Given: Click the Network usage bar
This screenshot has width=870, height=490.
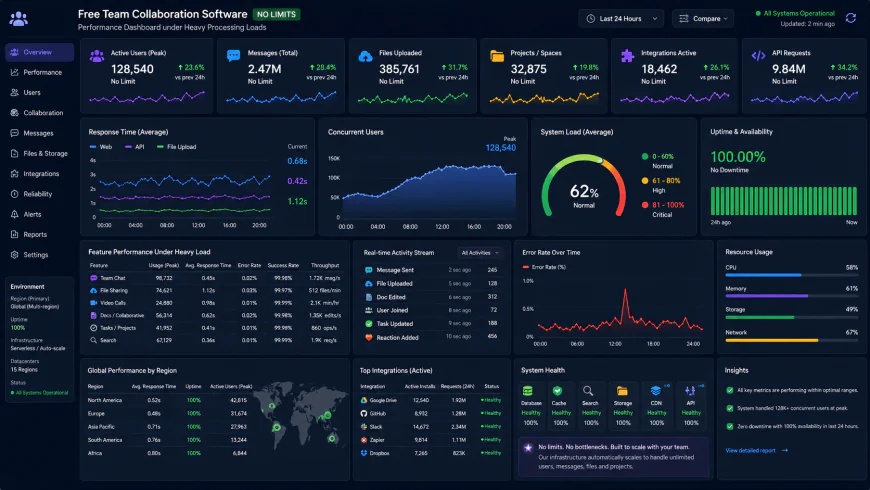Looking at the screenshot, I should pyautogui.click(x=791, y=340).
